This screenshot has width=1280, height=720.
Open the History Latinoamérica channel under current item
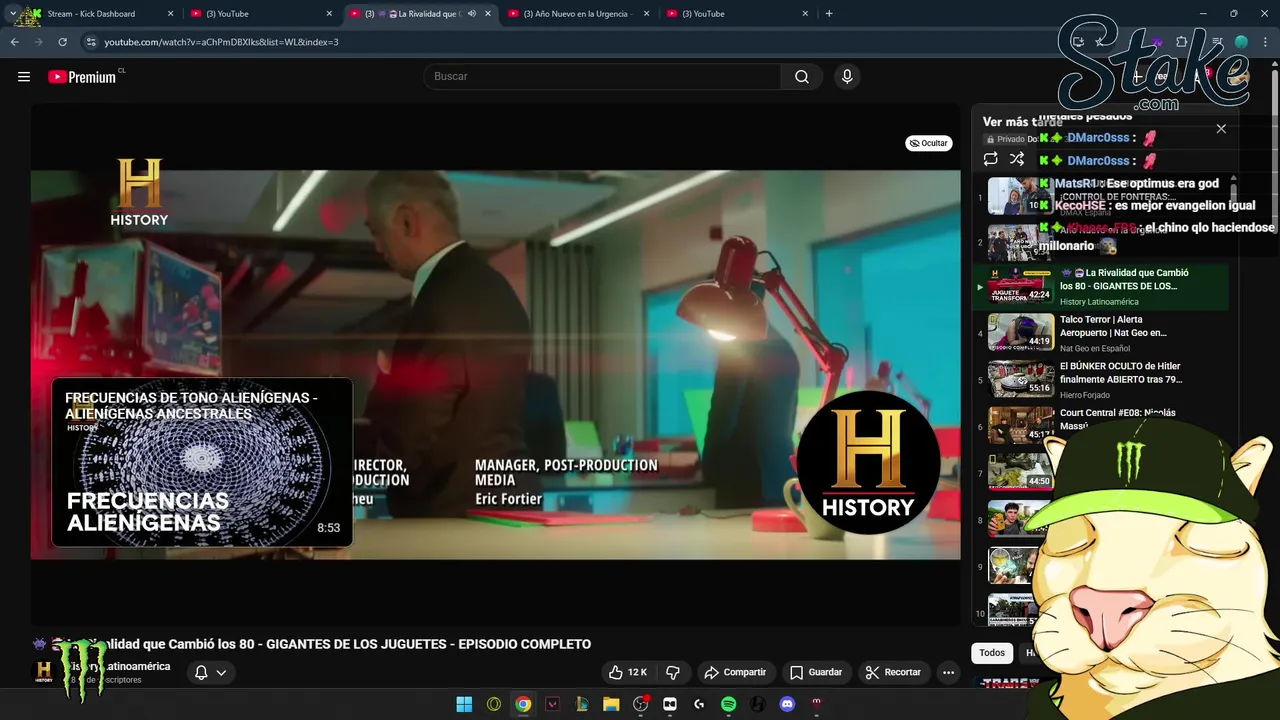click(1099, 302)
